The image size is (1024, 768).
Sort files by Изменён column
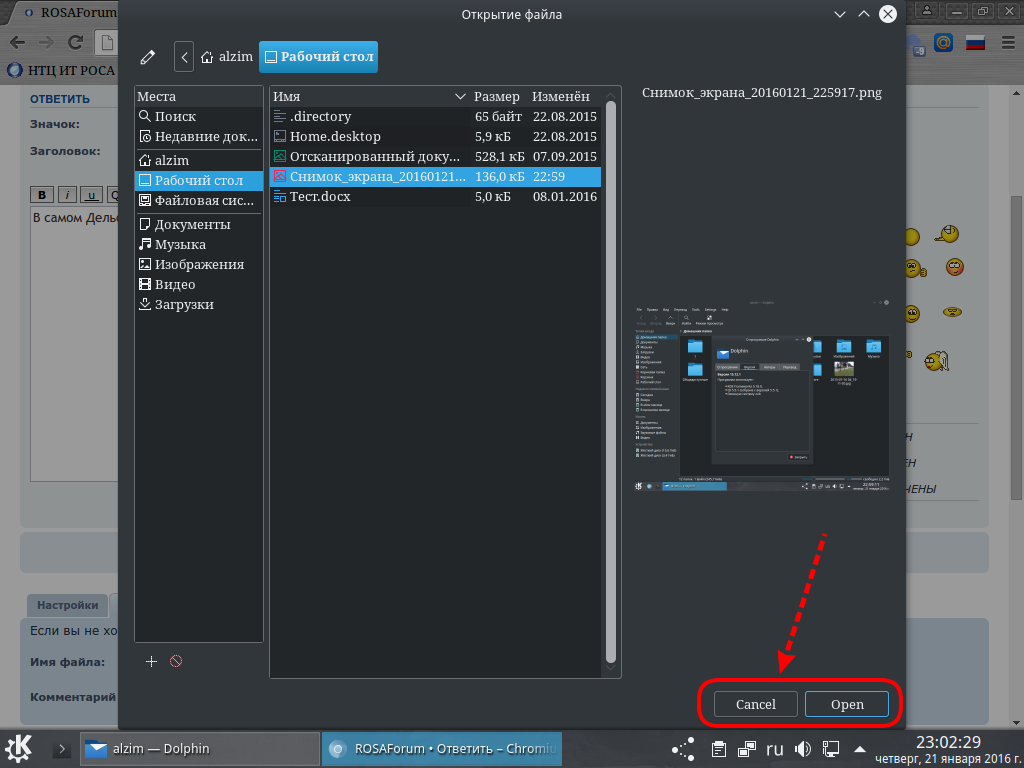point(561,97)
